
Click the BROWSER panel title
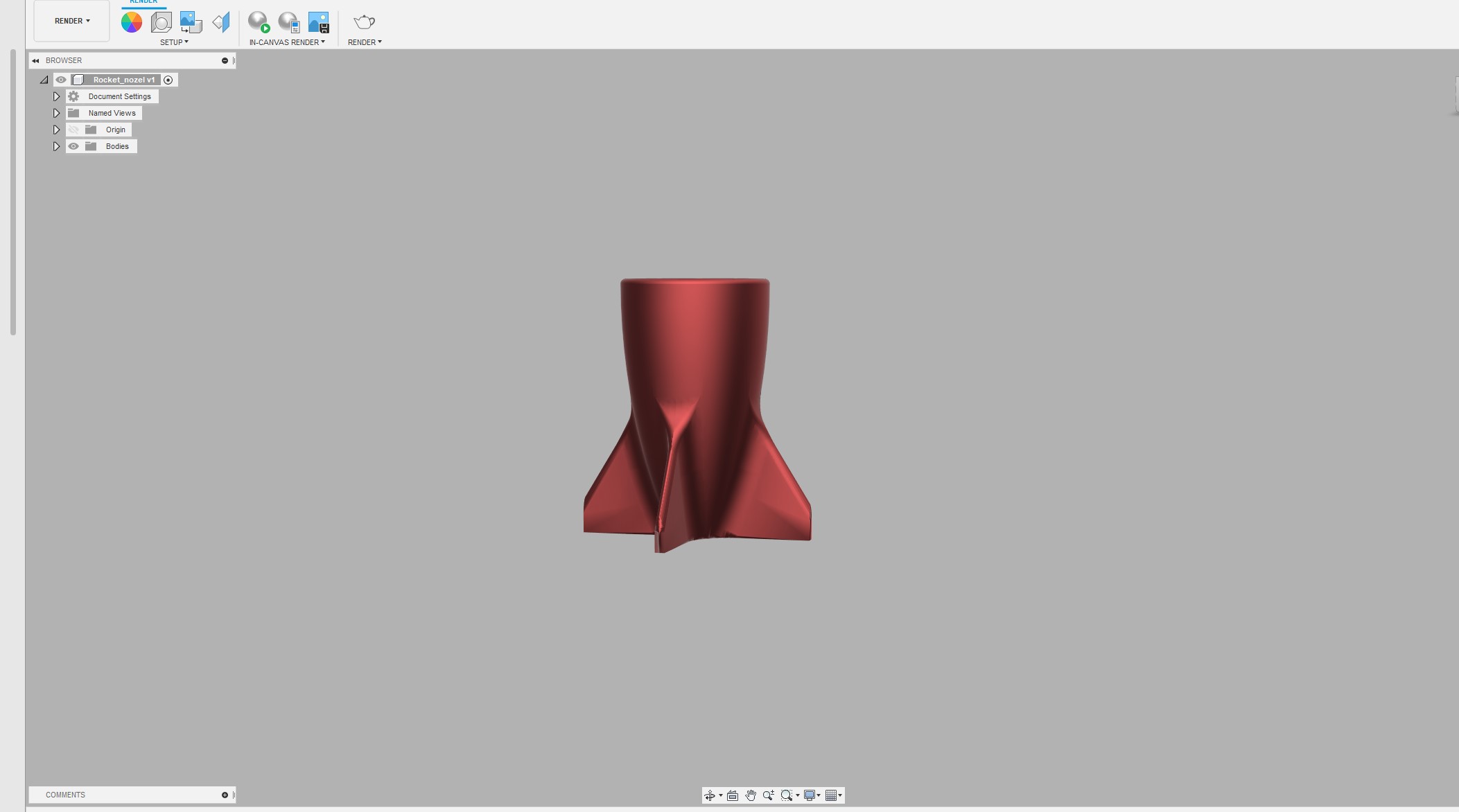tap(64, 61)
